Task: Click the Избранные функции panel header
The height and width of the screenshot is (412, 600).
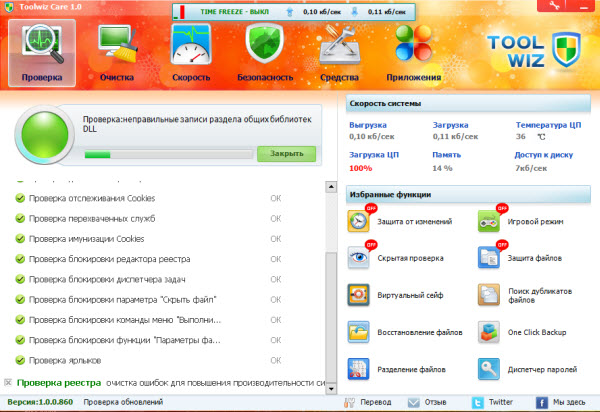Action: [x=468, y=195]
